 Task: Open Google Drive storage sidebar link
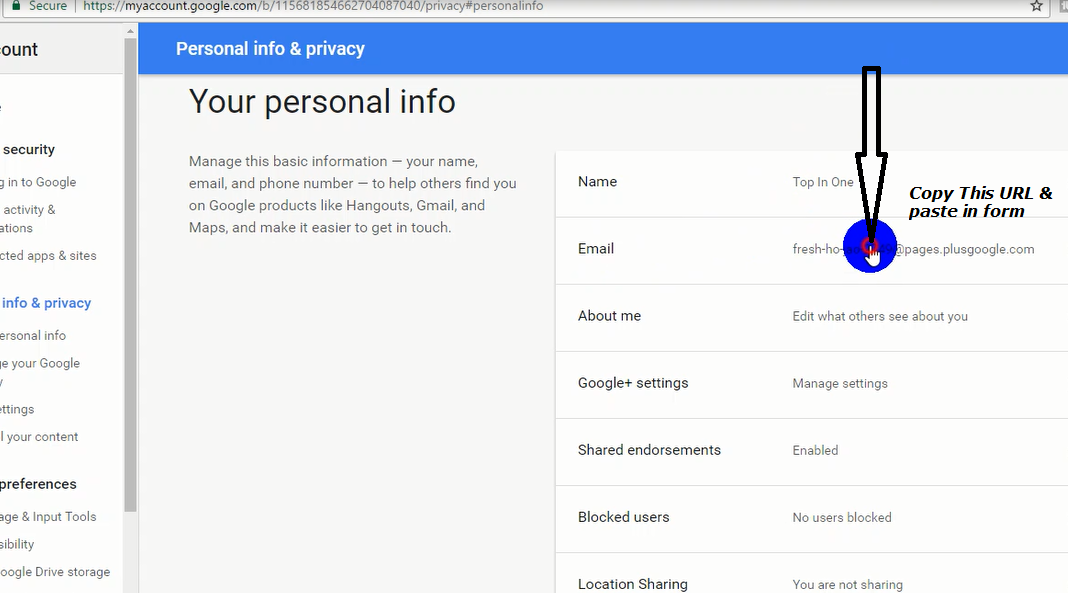coord(55,572)
